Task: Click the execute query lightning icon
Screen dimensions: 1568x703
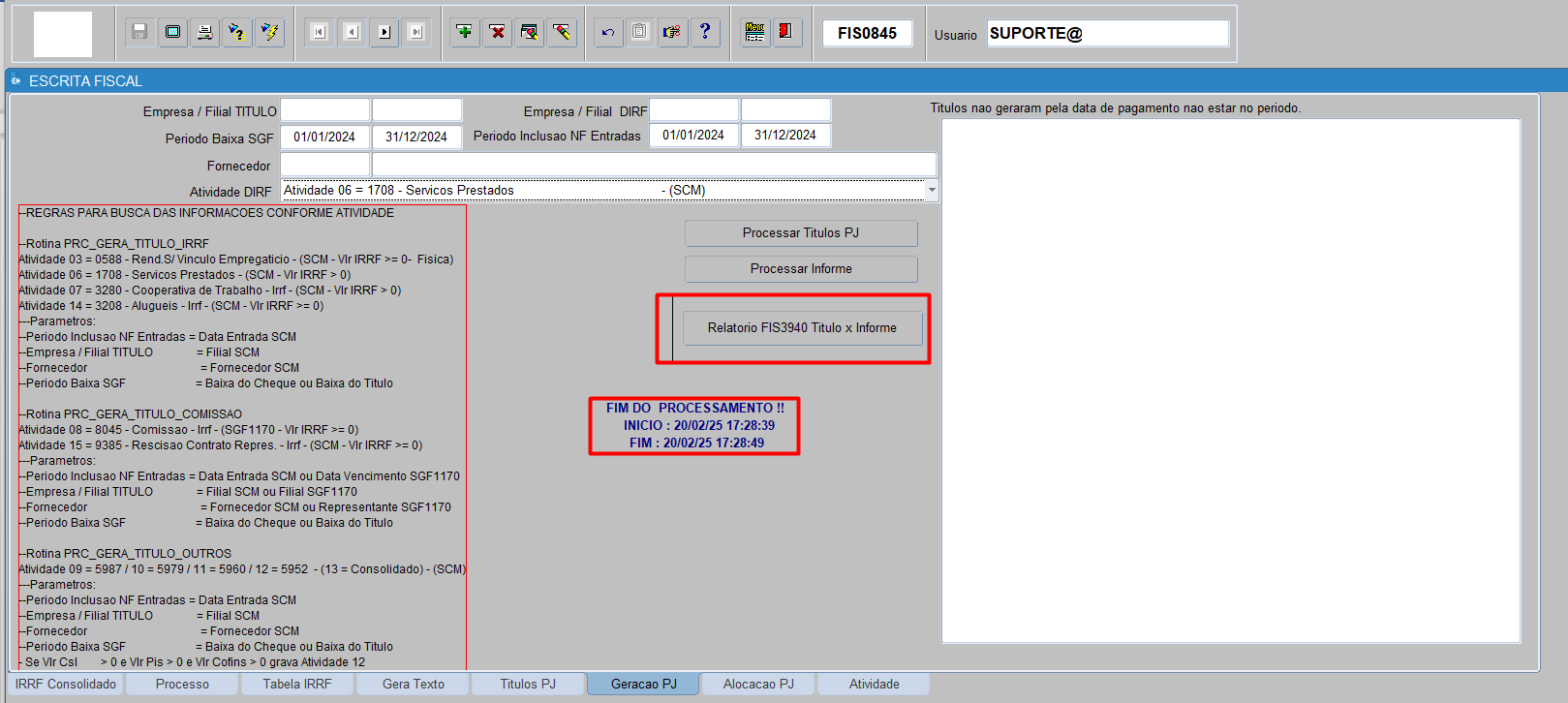Action: click(269, 32)
